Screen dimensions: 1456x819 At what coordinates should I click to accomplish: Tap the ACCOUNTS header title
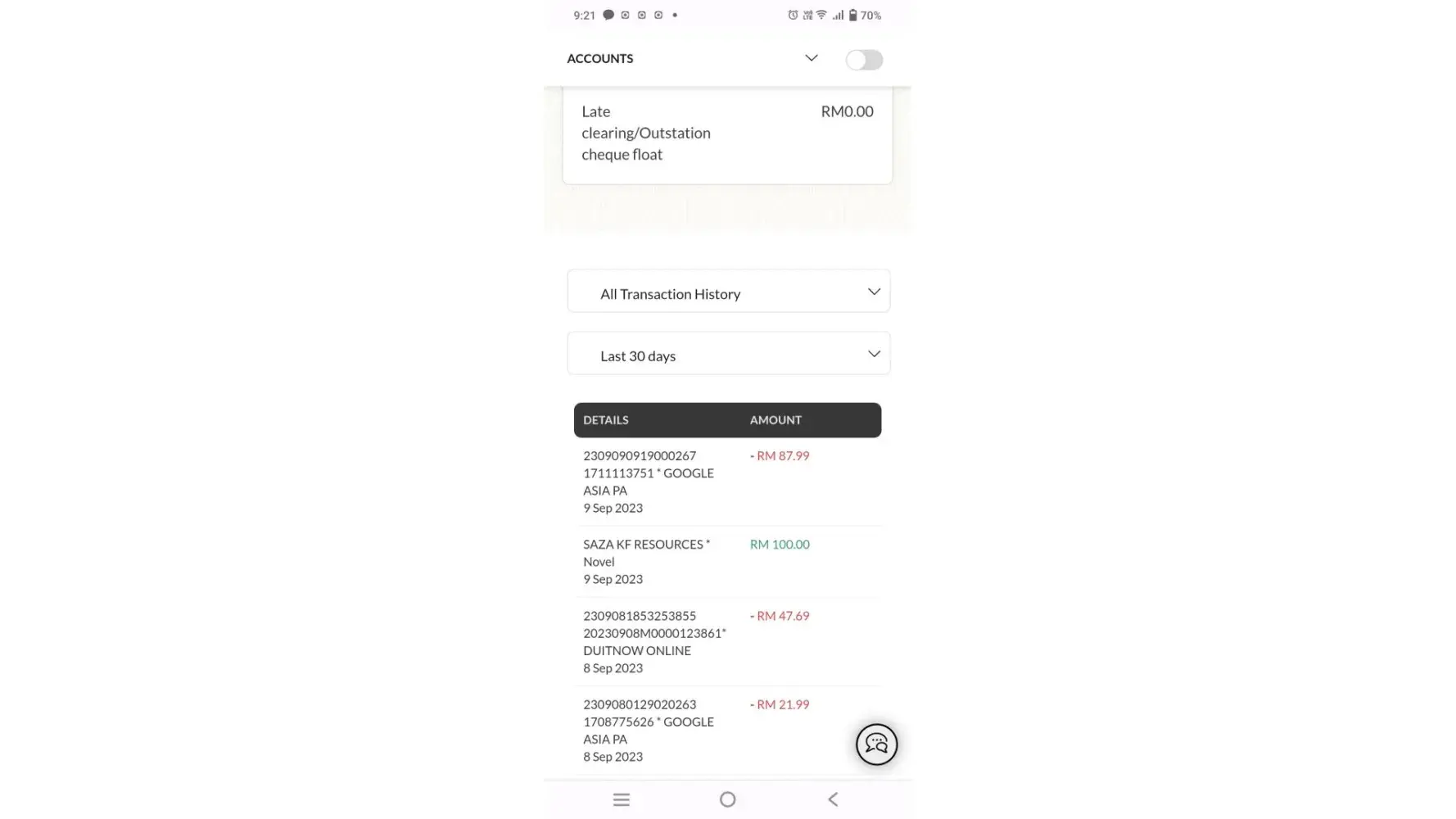tap(600, 59)
